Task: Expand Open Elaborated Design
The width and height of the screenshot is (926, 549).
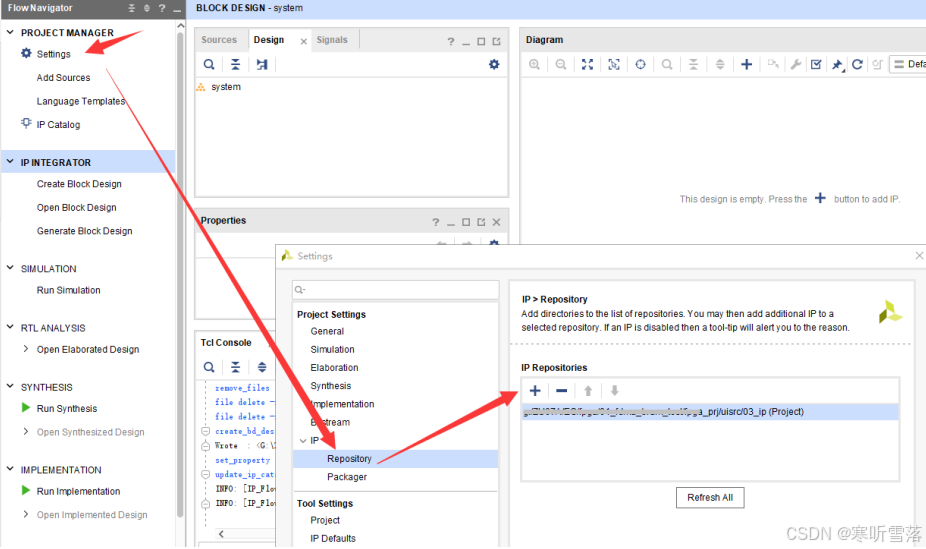Action: (26, 349)
